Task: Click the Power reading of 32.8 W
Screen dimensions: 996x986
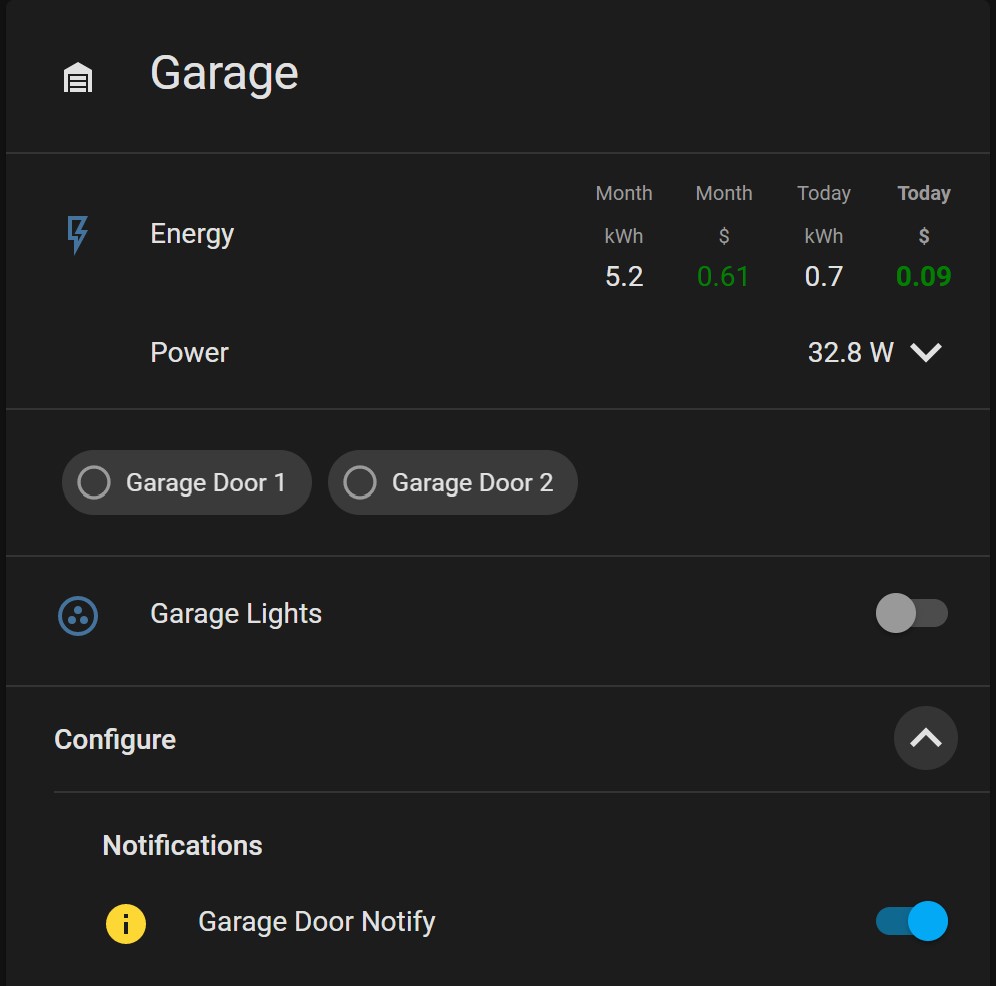Action: tap(850, 352)
